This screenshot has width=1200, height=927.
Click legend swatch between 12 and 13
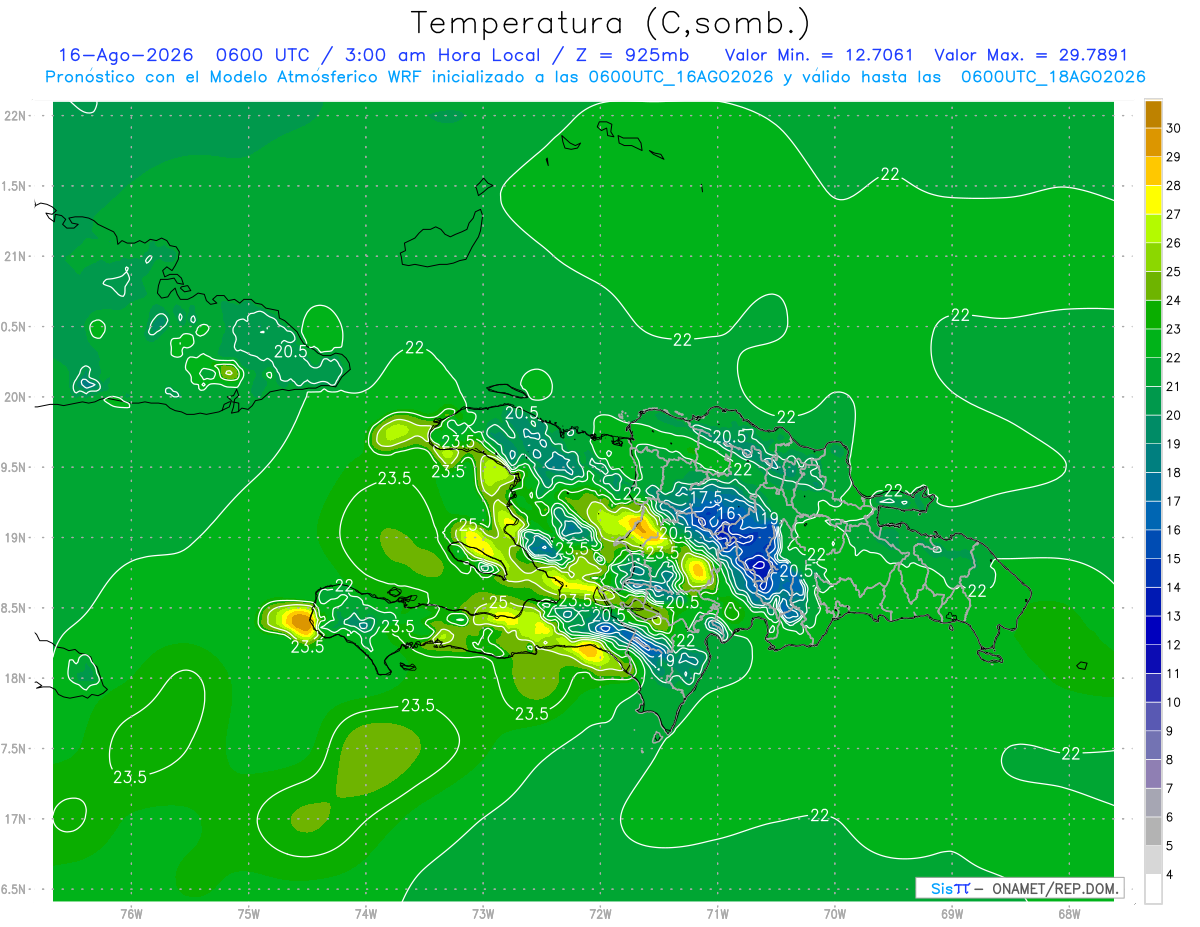(1153, 631)
